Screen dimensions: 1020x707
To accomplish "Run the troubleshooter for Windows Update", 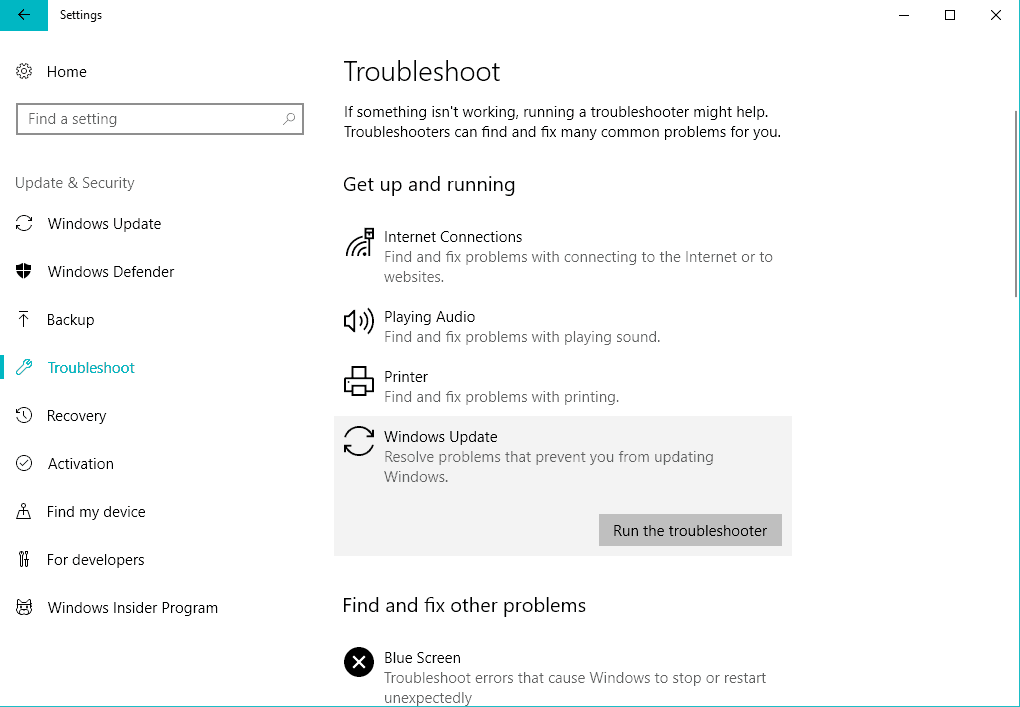I will click(690, 531).
